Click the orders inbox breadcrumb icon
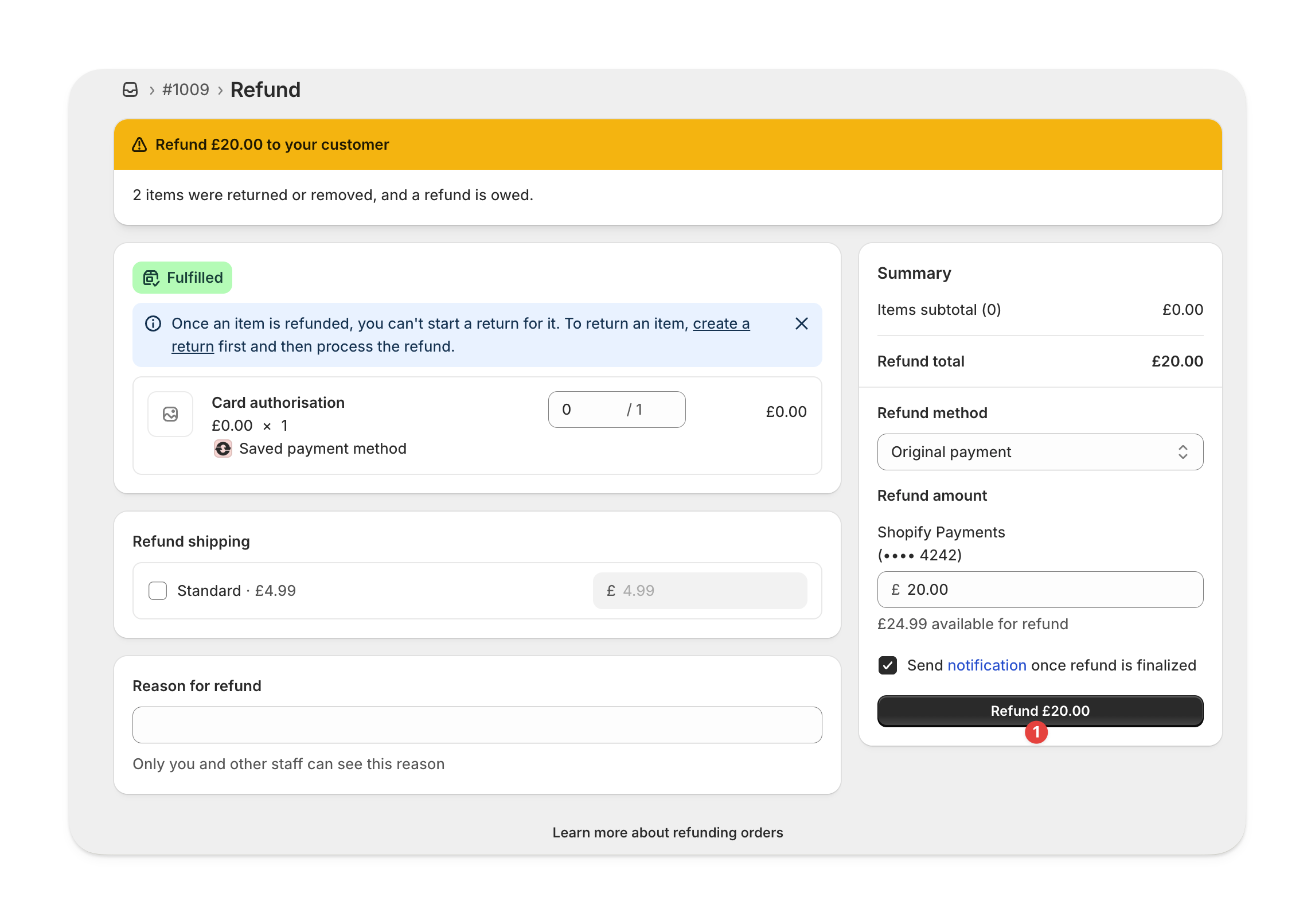Viewport: 1315px width, 924px height. [130, 89]
